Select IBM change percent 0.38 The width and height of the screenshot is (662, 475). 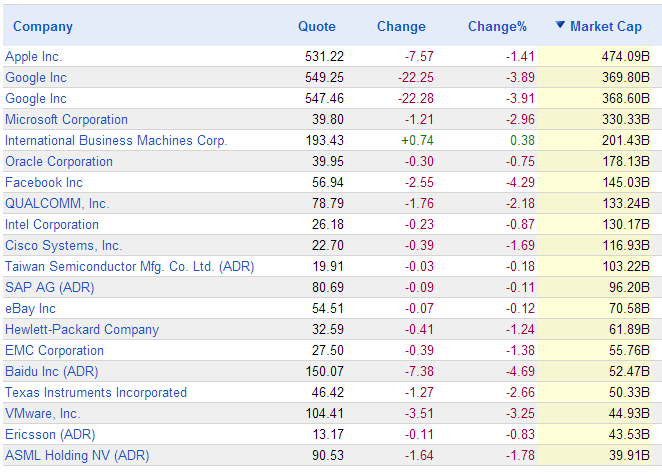click(522, 141)
